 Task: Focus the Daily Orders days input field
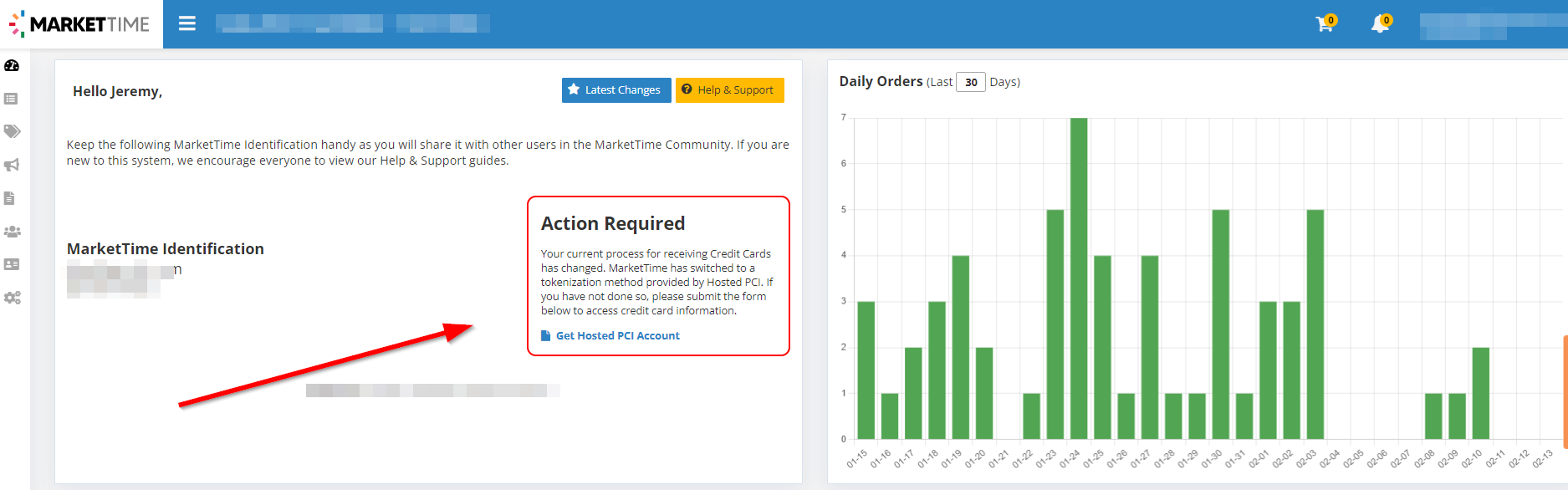971,82
